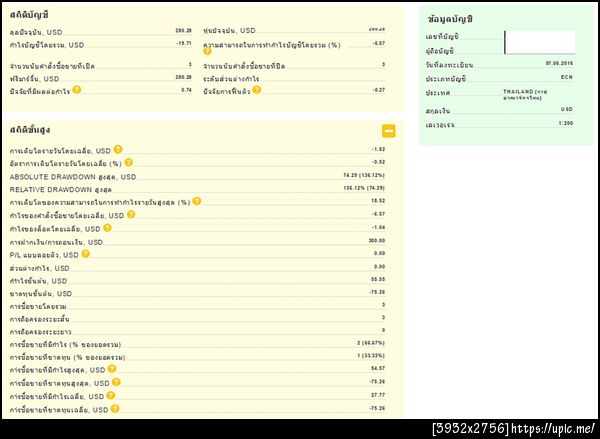Click help icon for อัตราการเติบโตรายวันโดยเฉลี่ย (%)
Screen dimensions: 600x439
(129, 162)
